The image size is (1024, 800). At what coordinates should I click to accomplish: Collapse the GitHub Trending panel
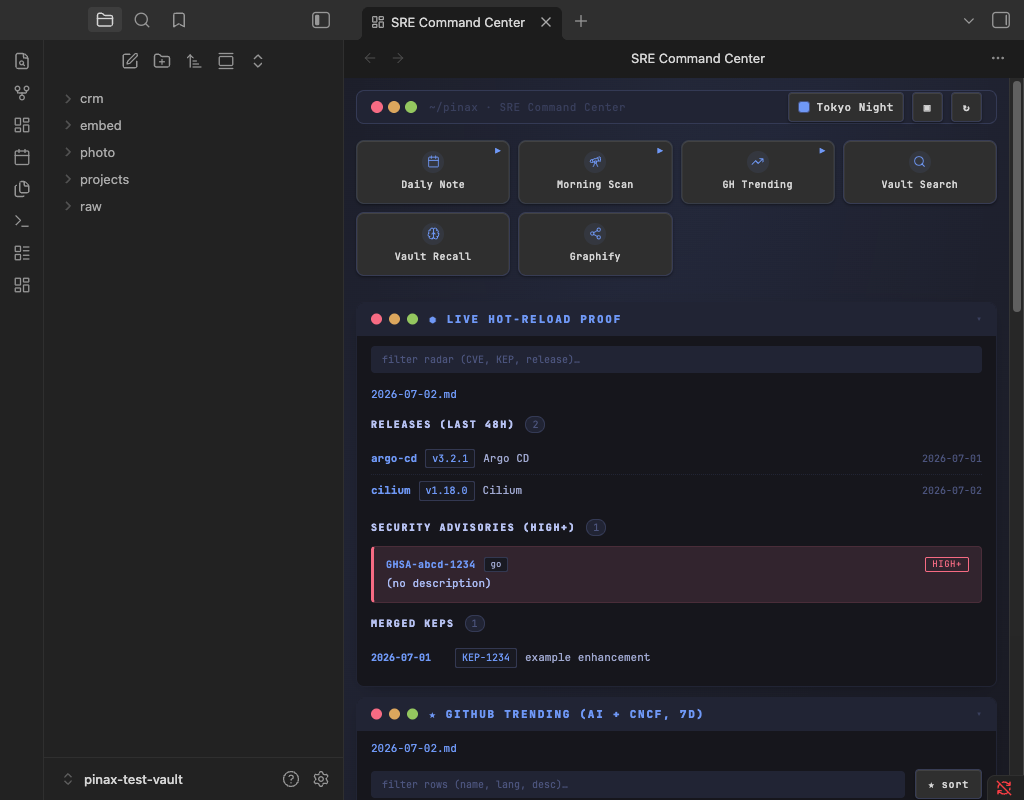pyautogui.click(x=978, y=714)
